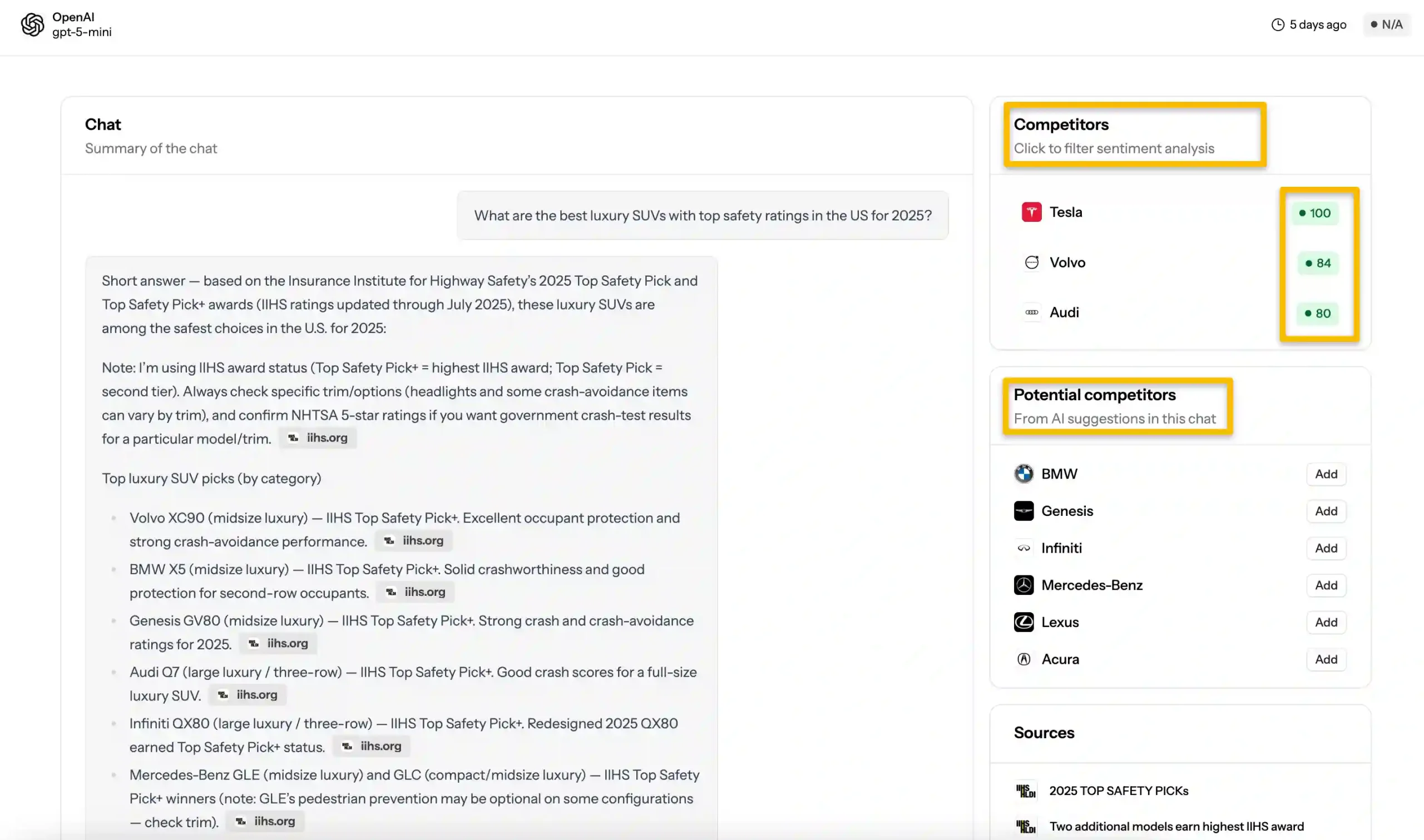This screenshot has width=1424, height=840.
Task: Click the Tesla logo icon
Action: click(1031, 212)
